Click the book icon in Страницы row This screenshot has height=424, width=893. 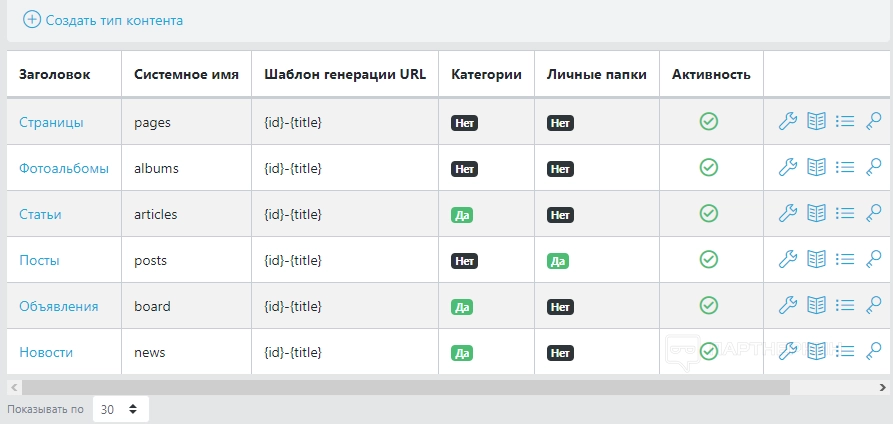[x=816, y=122]
